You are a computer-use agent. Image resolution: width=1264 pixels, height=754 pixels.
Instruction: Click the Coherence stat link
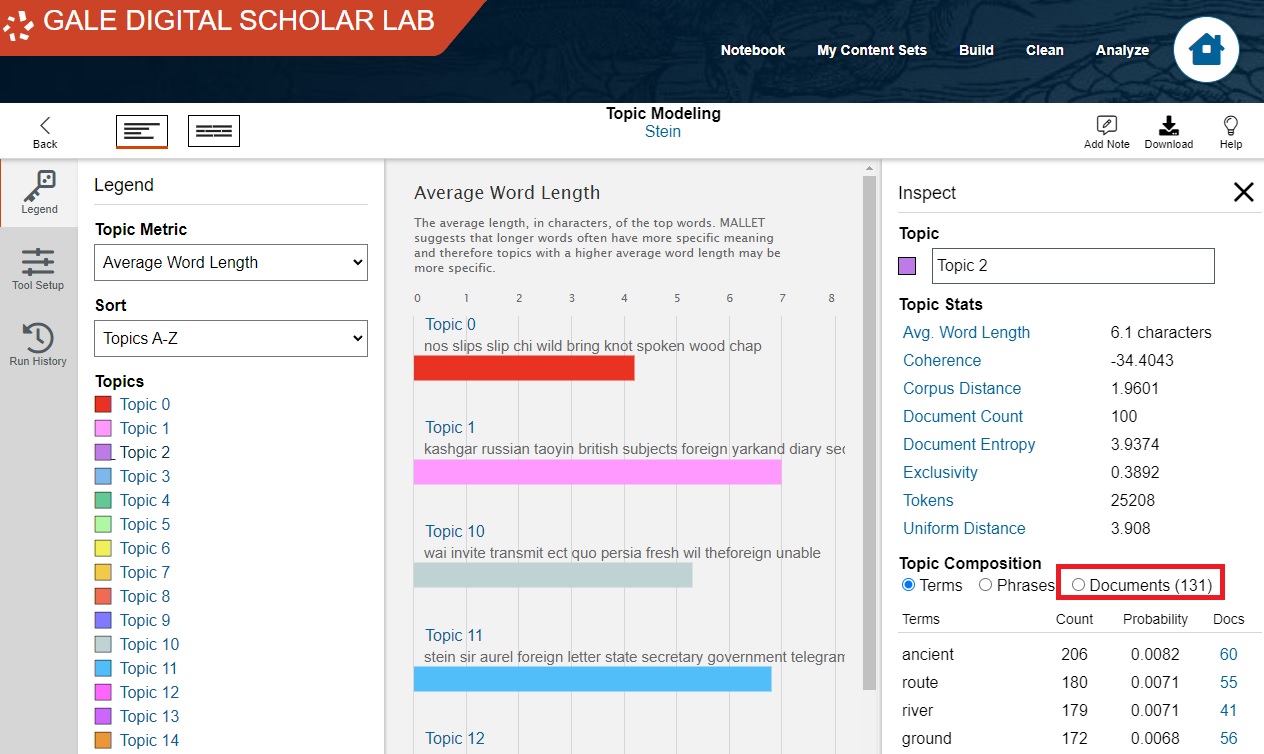(x=942, y=360)
